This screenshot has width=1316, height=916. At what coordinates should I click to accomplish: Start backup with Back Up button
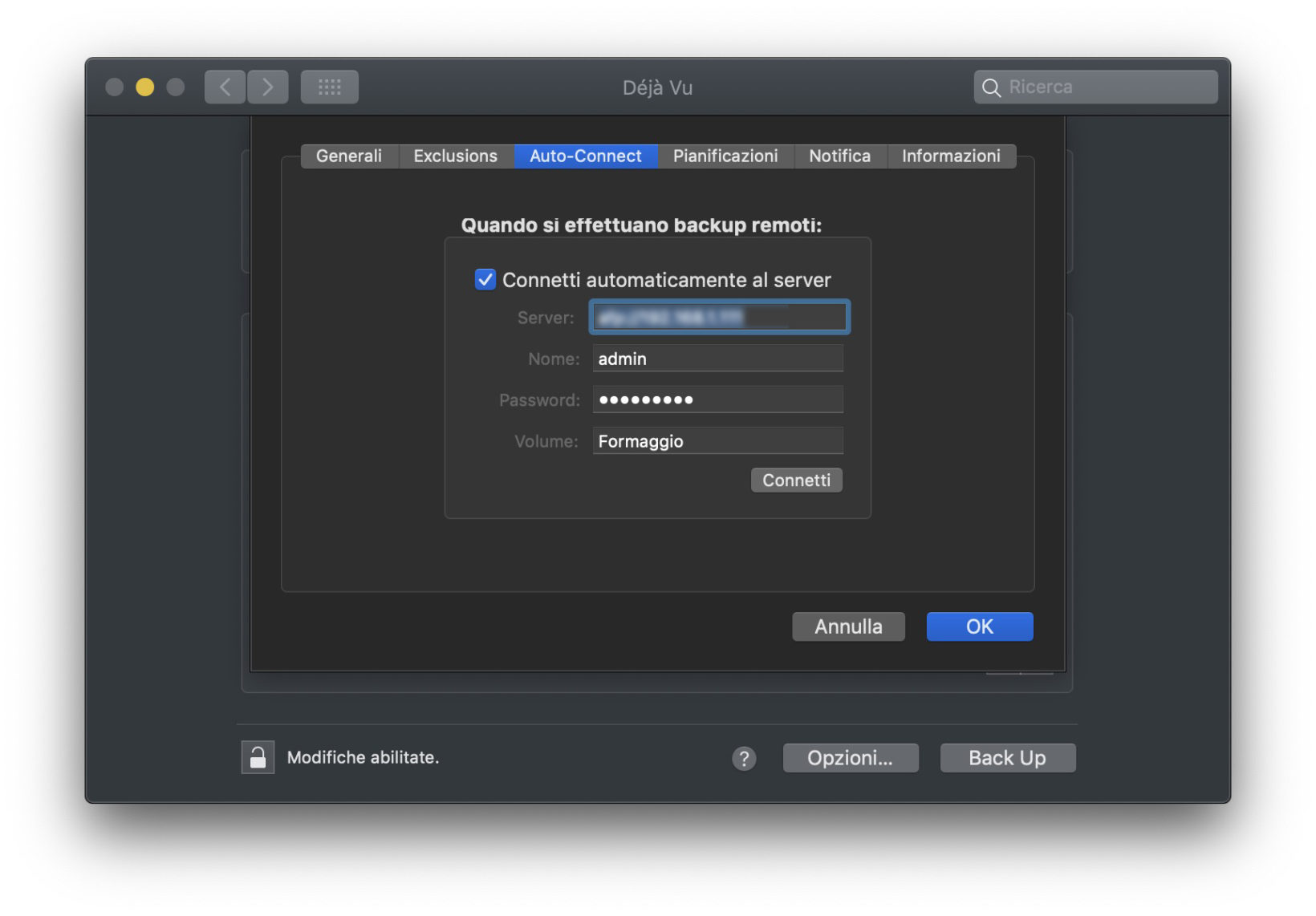[1008, 758]
